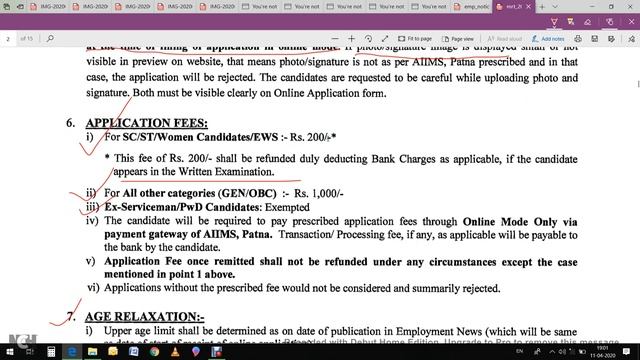The width and height of the screenshot is (640, 360).
Task: Open the Page view options
Action: (x=458, y=39)
